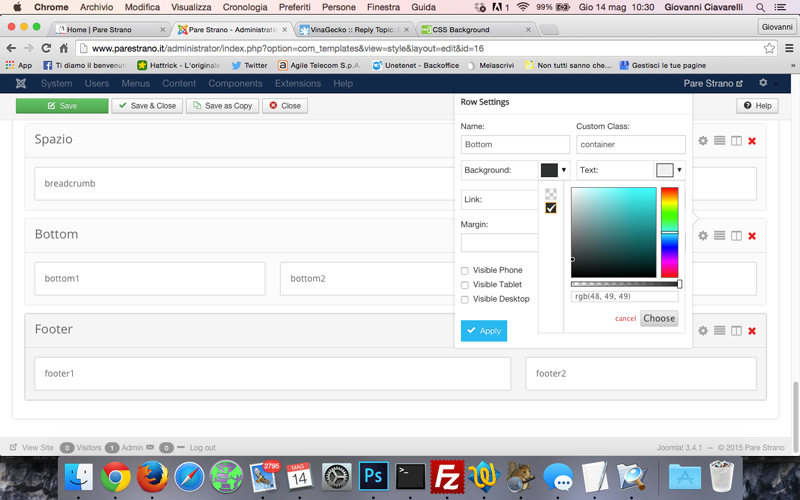Enable the Visible Phone checkbox

click(465, 271)
